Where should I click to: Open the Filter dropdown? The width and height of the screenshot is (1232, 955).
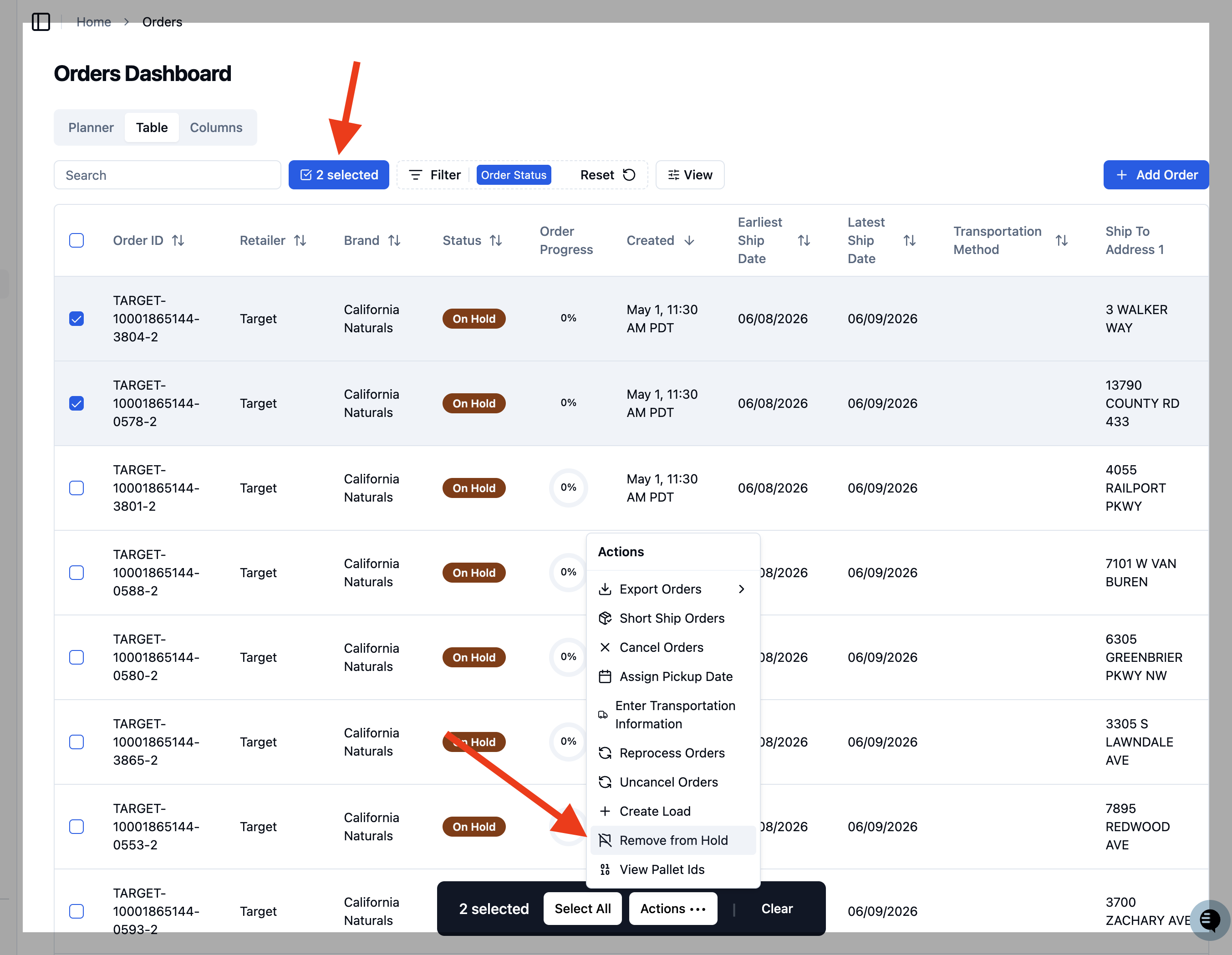[434, 175]
